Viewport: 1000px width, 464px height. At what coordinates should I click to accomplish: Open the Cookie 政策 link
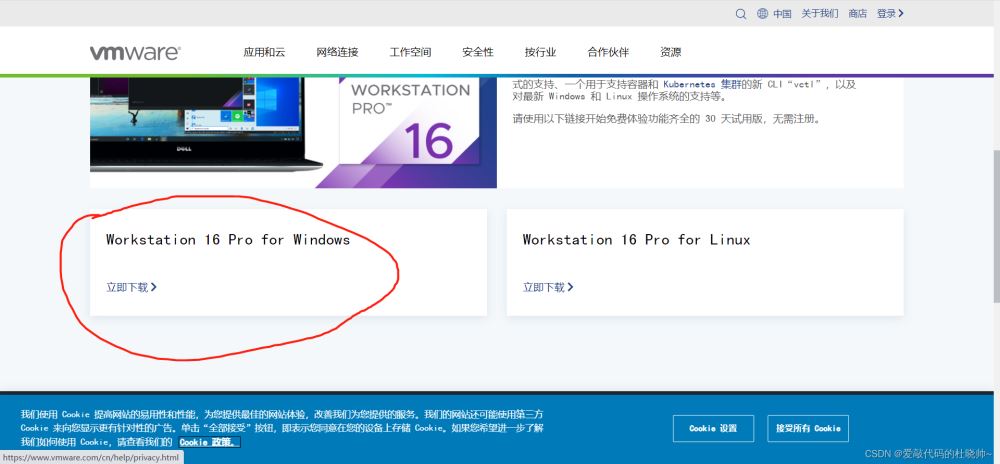[x=208, y=442]
